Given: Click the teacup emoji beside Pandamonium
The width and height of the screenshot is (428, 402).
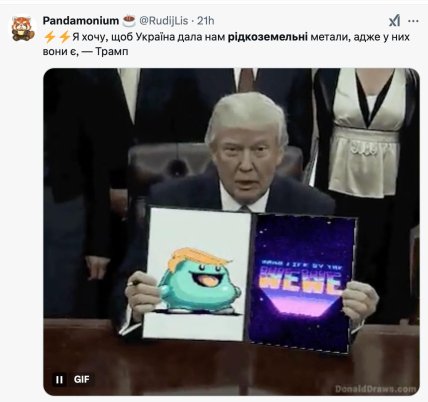Looking at the screenshot, I should coord(129,21).
